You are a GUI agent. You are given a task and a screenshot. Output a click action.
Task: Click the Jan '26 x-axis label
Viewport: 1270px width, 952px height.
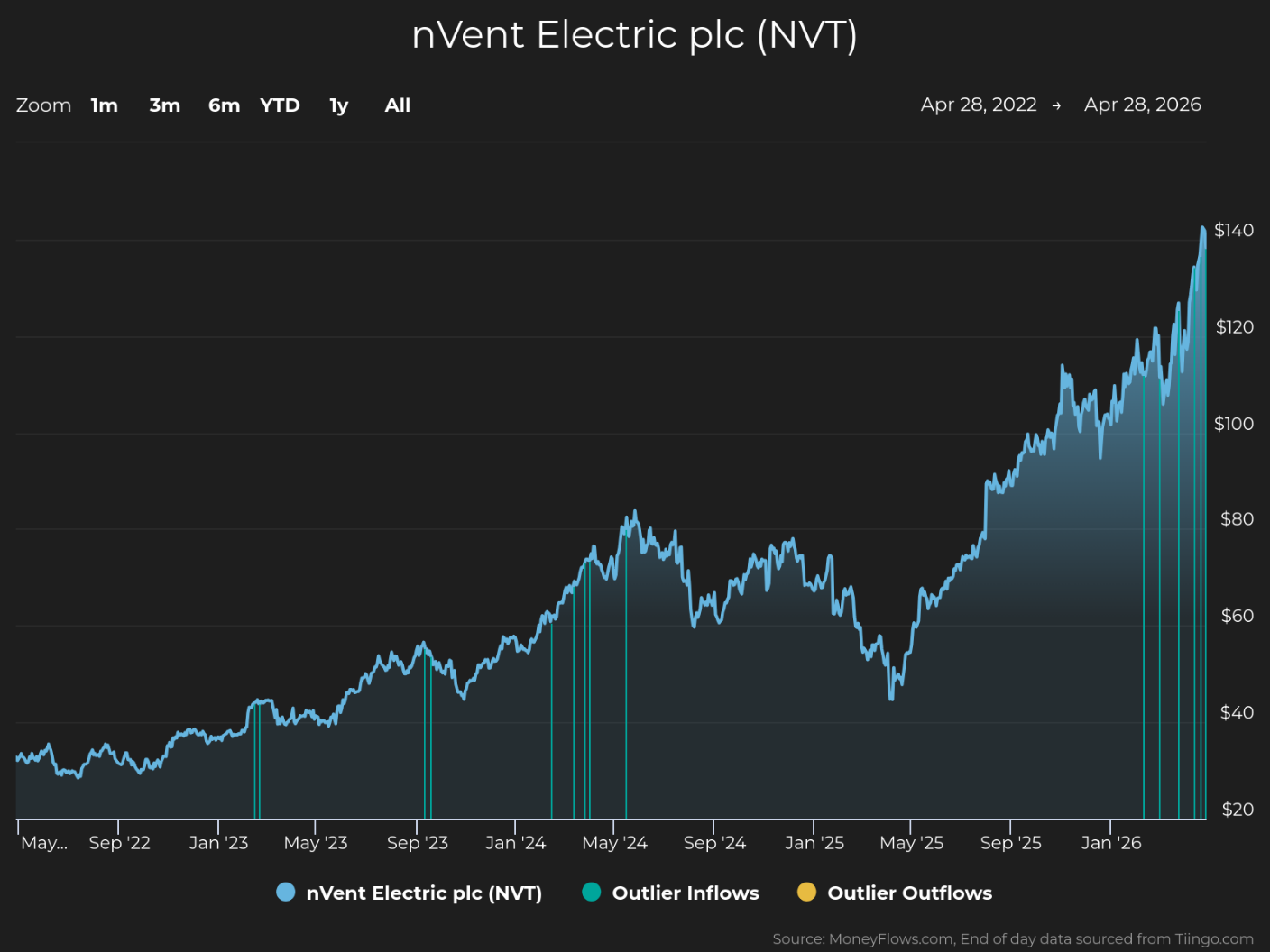pos(1111,843)
